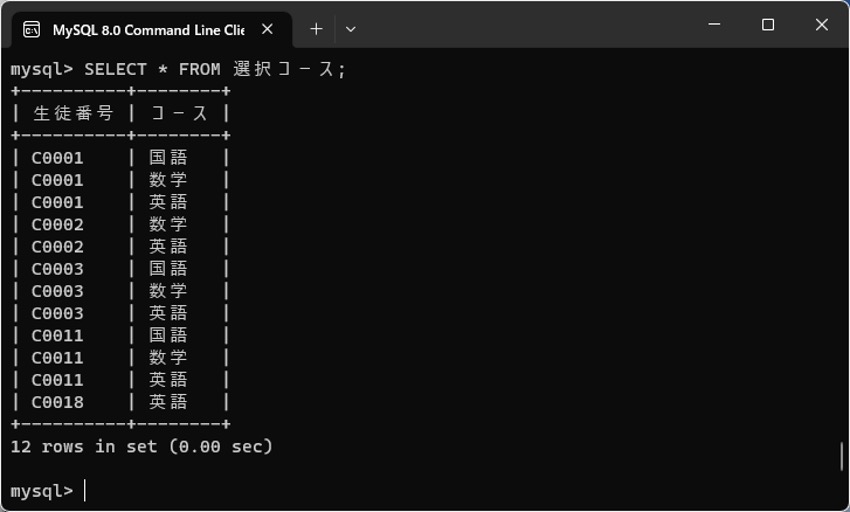The image size is (850, 512).
Task: Minimize the terminal window
Action: tap(714, 24)
